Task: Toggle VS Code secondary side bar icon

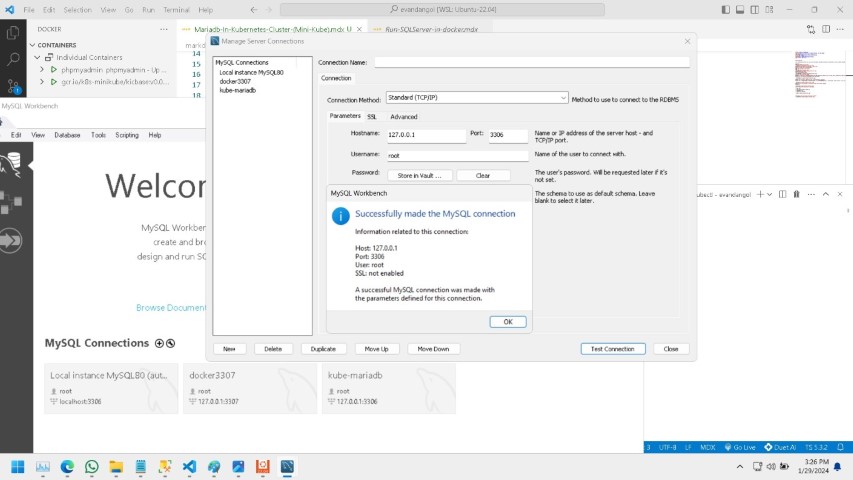Action: click(755, 10)
